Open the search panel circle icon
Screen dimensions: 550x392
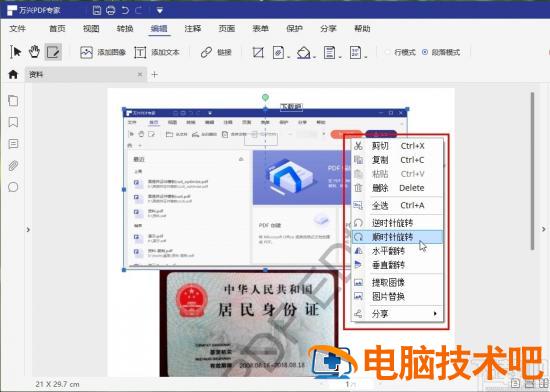click(13, 187)
